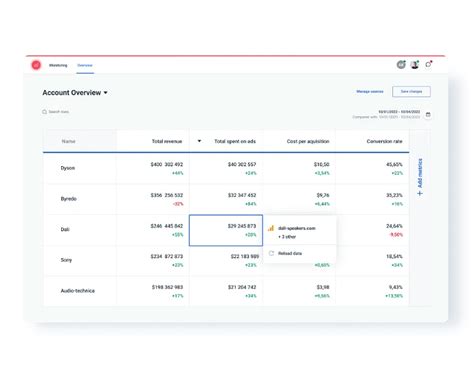Click Byredo conversion rate 35,23%
474x377 pixels.
pyautogui.click(x=394, y=195)
